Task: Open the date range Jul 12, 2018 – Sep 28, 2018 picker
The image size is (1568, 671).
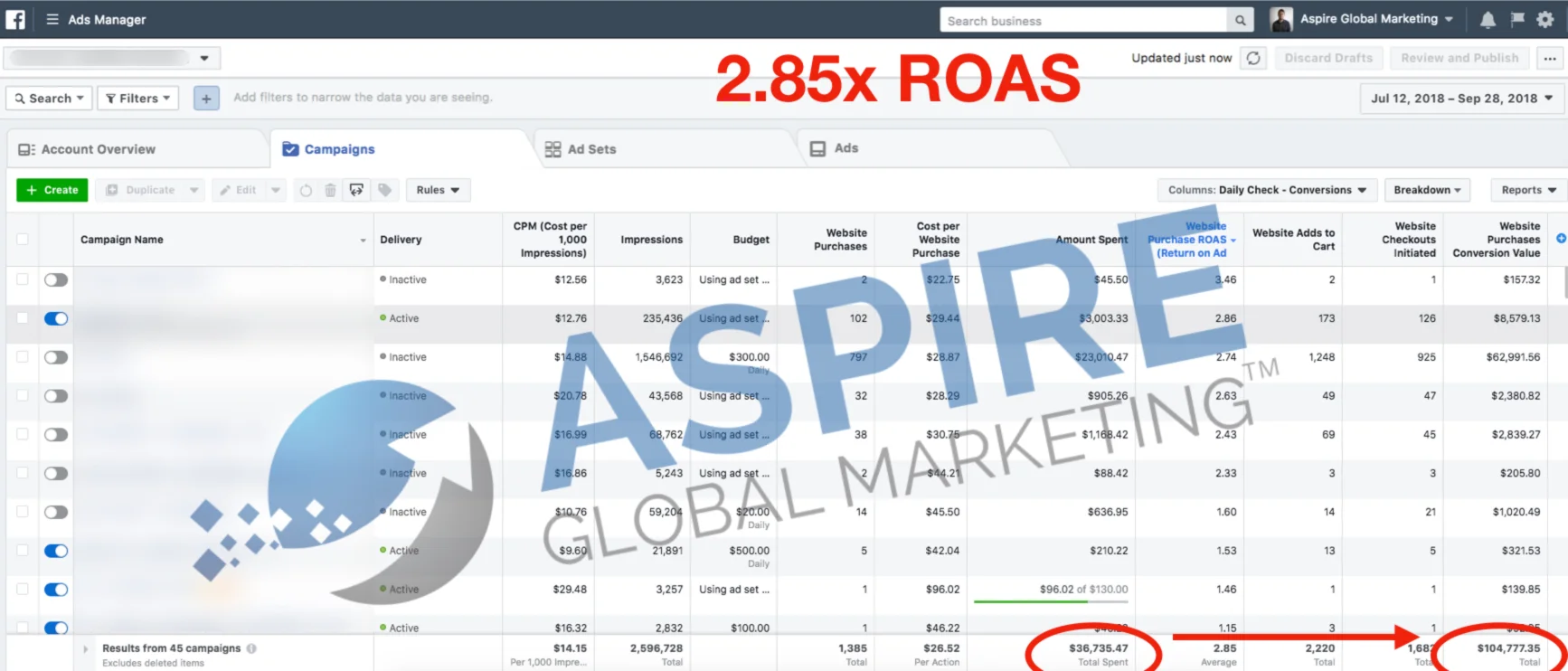Action: 1461,98
